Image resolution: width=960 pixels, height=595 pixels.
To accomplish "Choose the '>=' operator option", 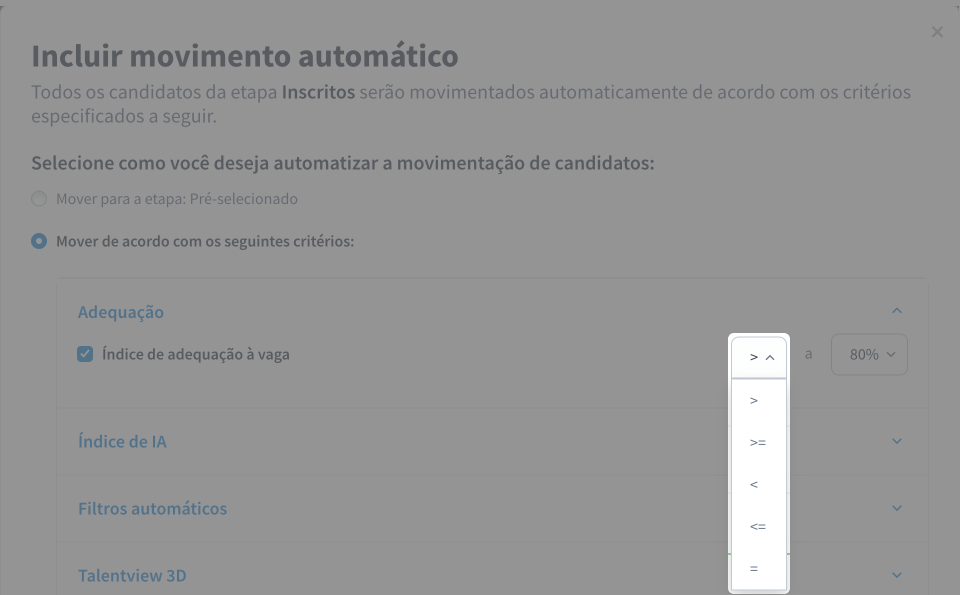I will 757,442.
